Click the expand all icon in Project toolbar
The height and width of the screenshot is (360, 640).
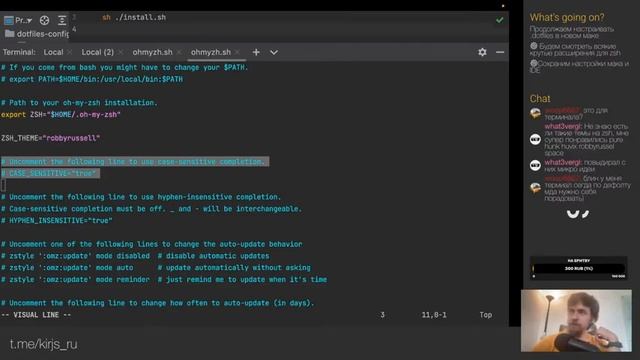(62, 20)
